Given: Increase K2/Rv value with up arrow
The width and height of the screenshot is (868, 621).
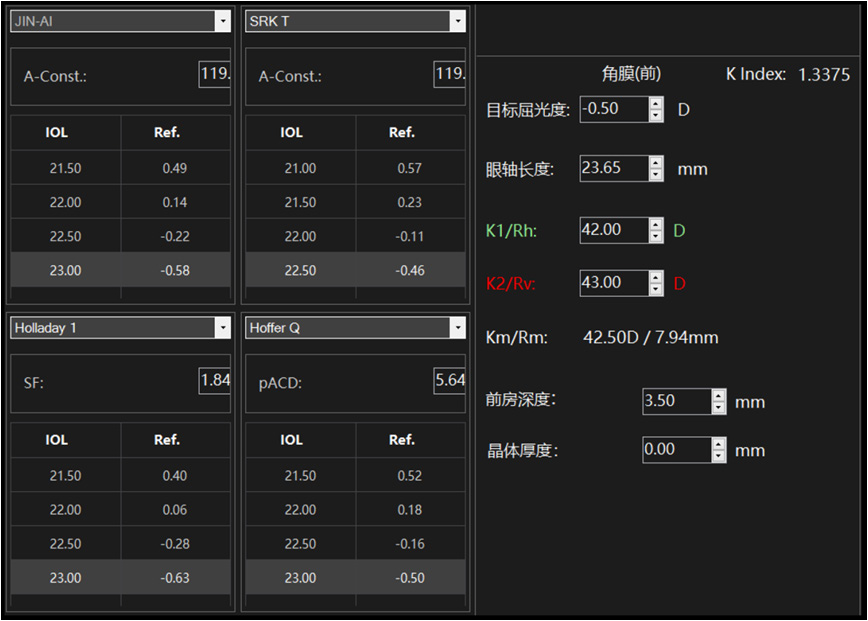Looking at the screenshot, I should [x=656, y=277].
